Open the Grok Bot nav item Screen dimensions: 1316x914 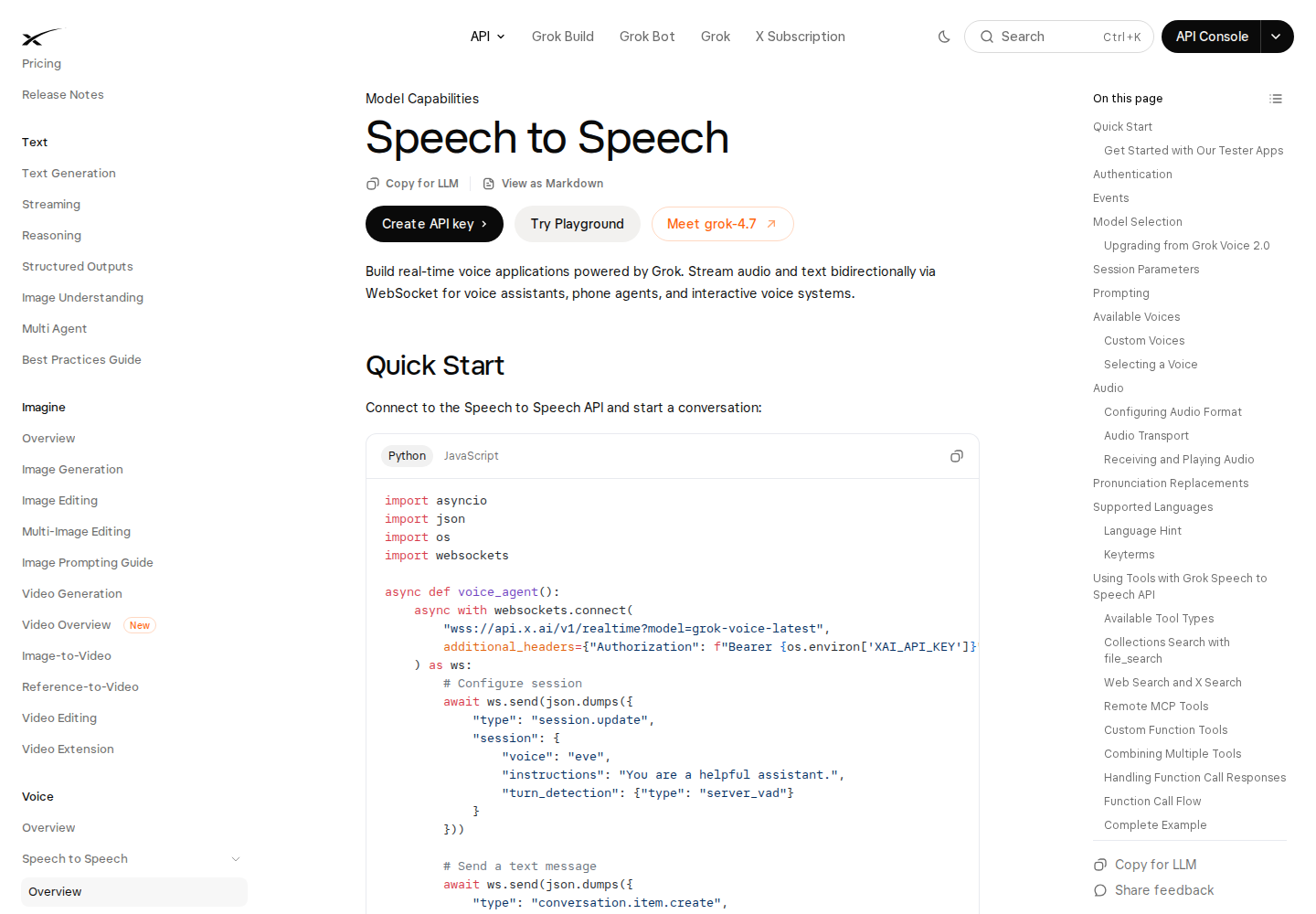(647, 37)
